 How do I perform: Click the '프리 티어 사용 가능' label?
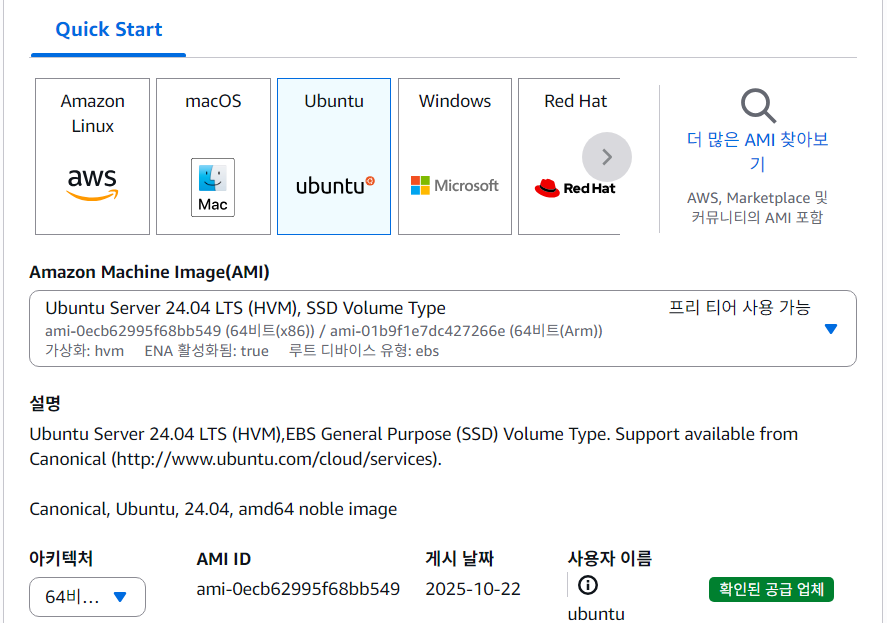(x=739, y=307)
